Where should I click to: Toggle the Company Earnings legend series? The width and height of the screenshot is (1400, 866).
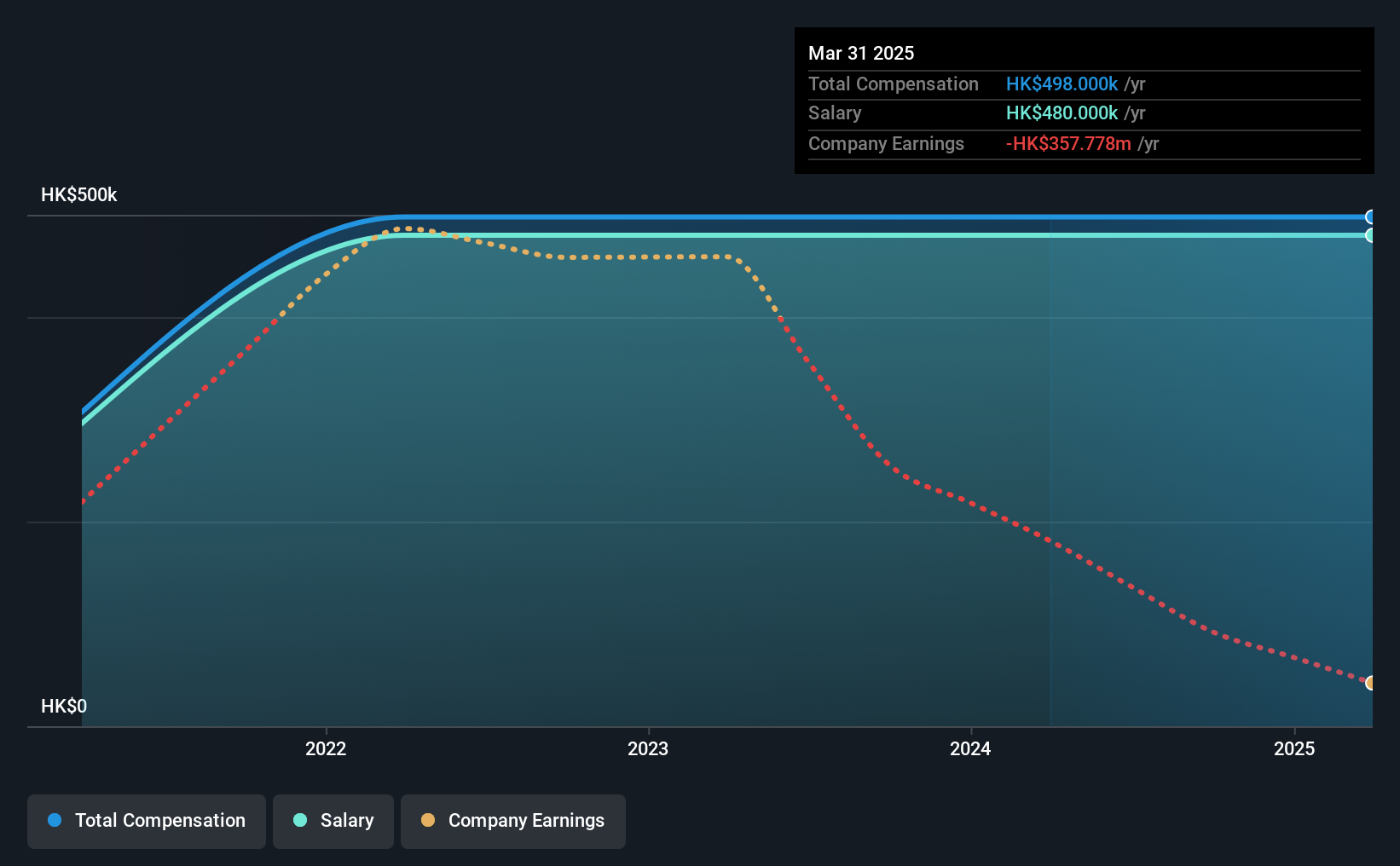click(x=513, y=821)
